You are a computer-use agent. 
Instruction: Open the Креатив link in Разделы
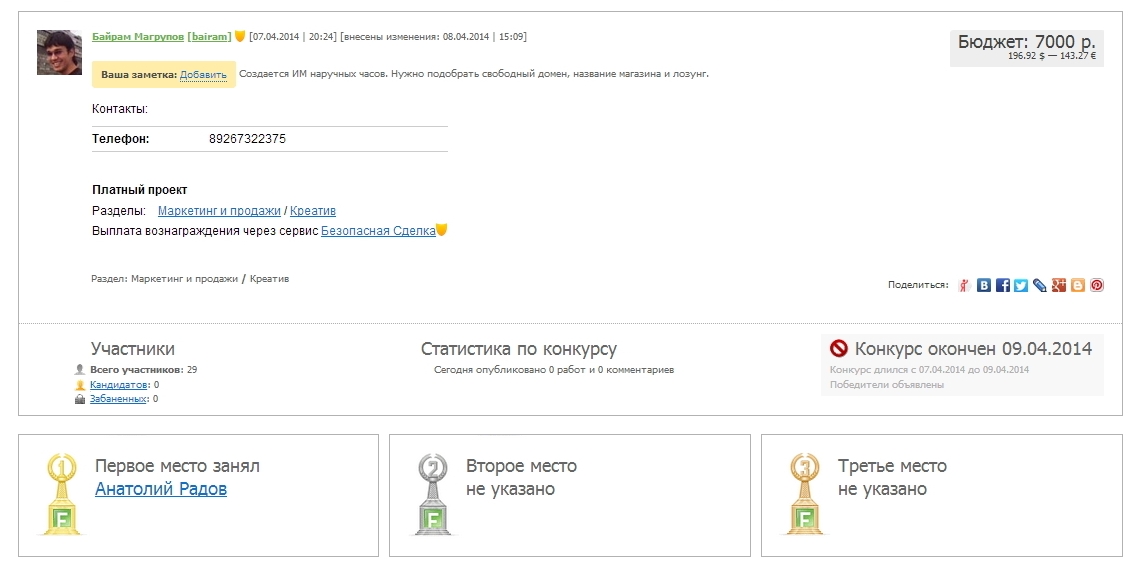pyautogui.click(x=313, y=211)
